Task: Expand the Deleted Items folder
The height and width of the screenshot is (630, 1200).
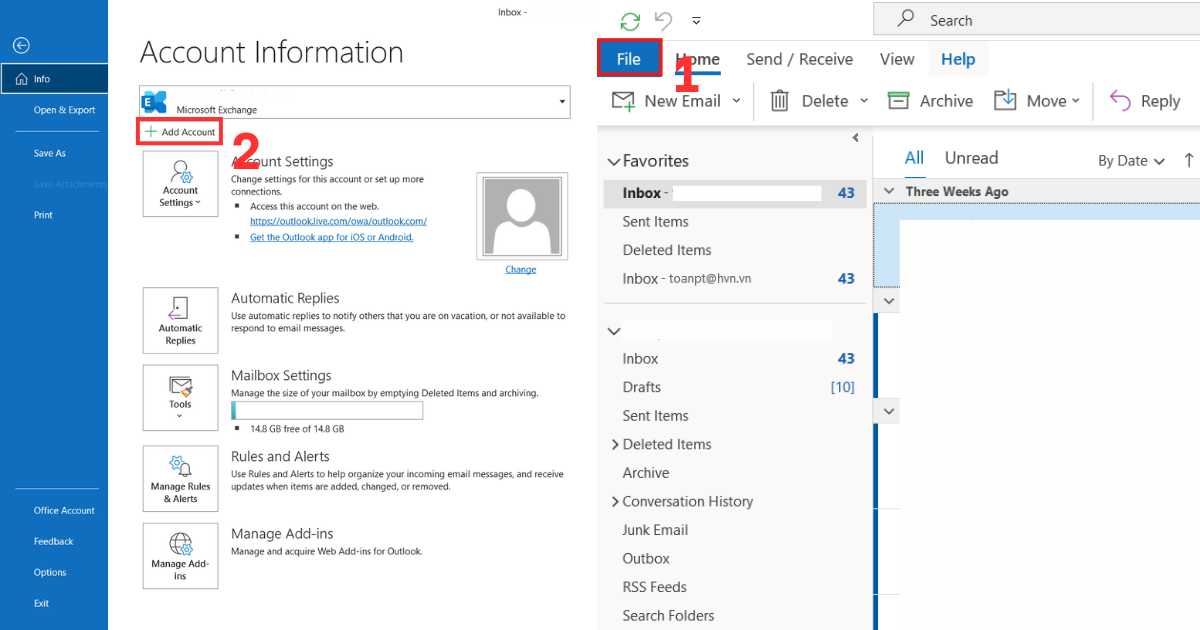Action: point(615,444)
